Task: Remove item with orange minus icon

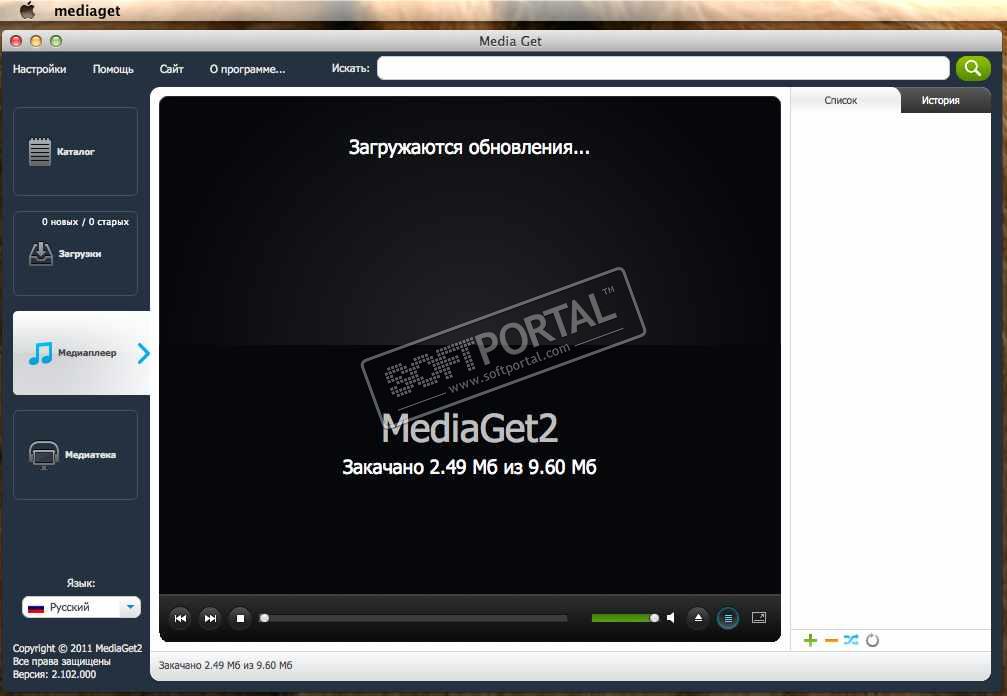Action: click(831, 640)
